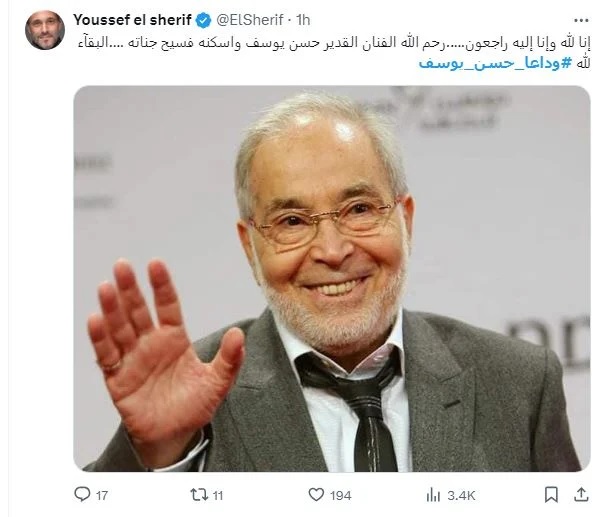
Task: Click the Arabic tweet text body
Action: pos(333,52)
